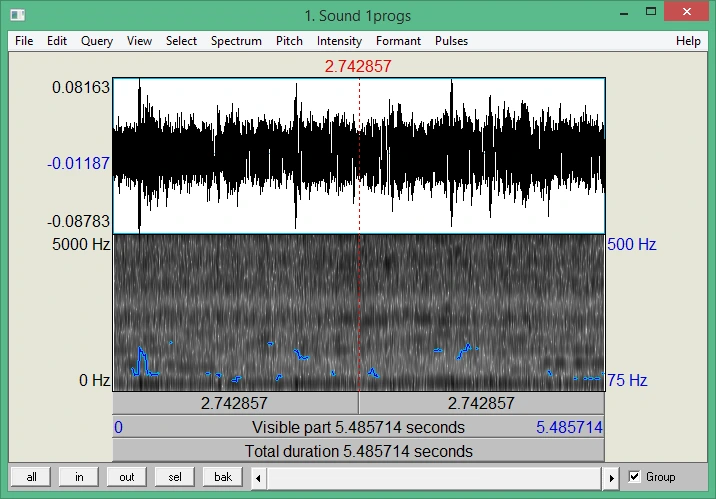Open the Edit menu
The height and width of the screenshot is (499, 716).
coord(57,41)
